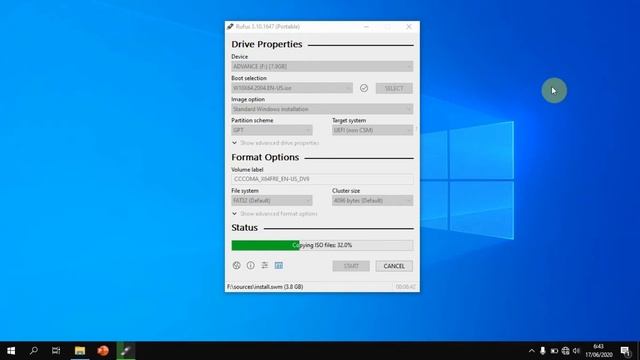The image size is (640, 360).
Task: Open File Explorer from taskbar
Action: (x=80, y=351)
